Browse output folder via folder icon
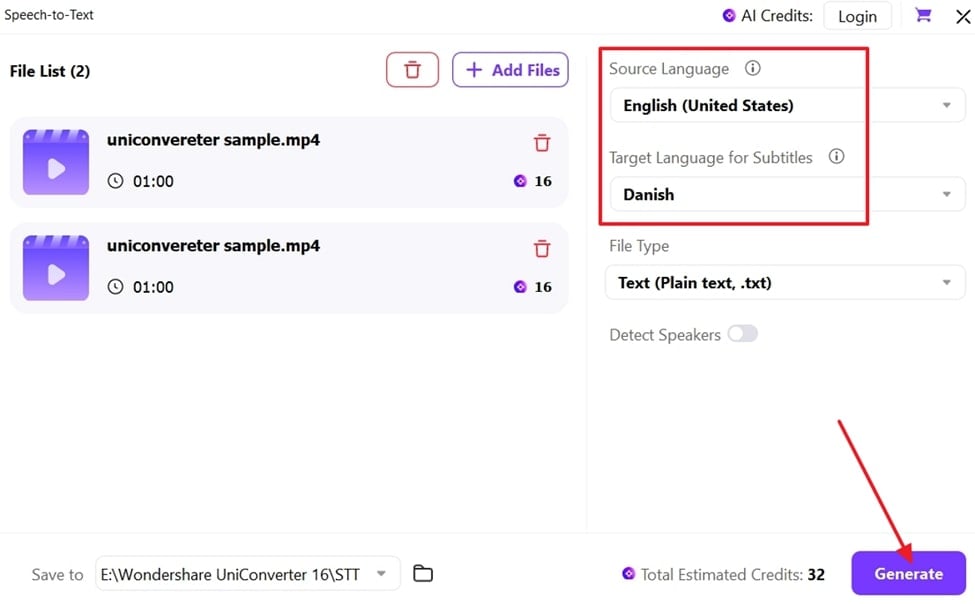The image size is (975, 604). pos(423,574)
